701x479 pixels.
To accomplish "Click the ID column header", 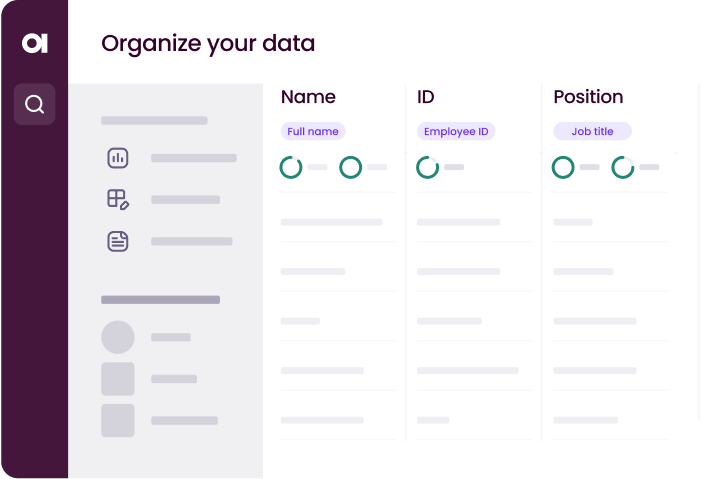I will click(x=426, y=97).
